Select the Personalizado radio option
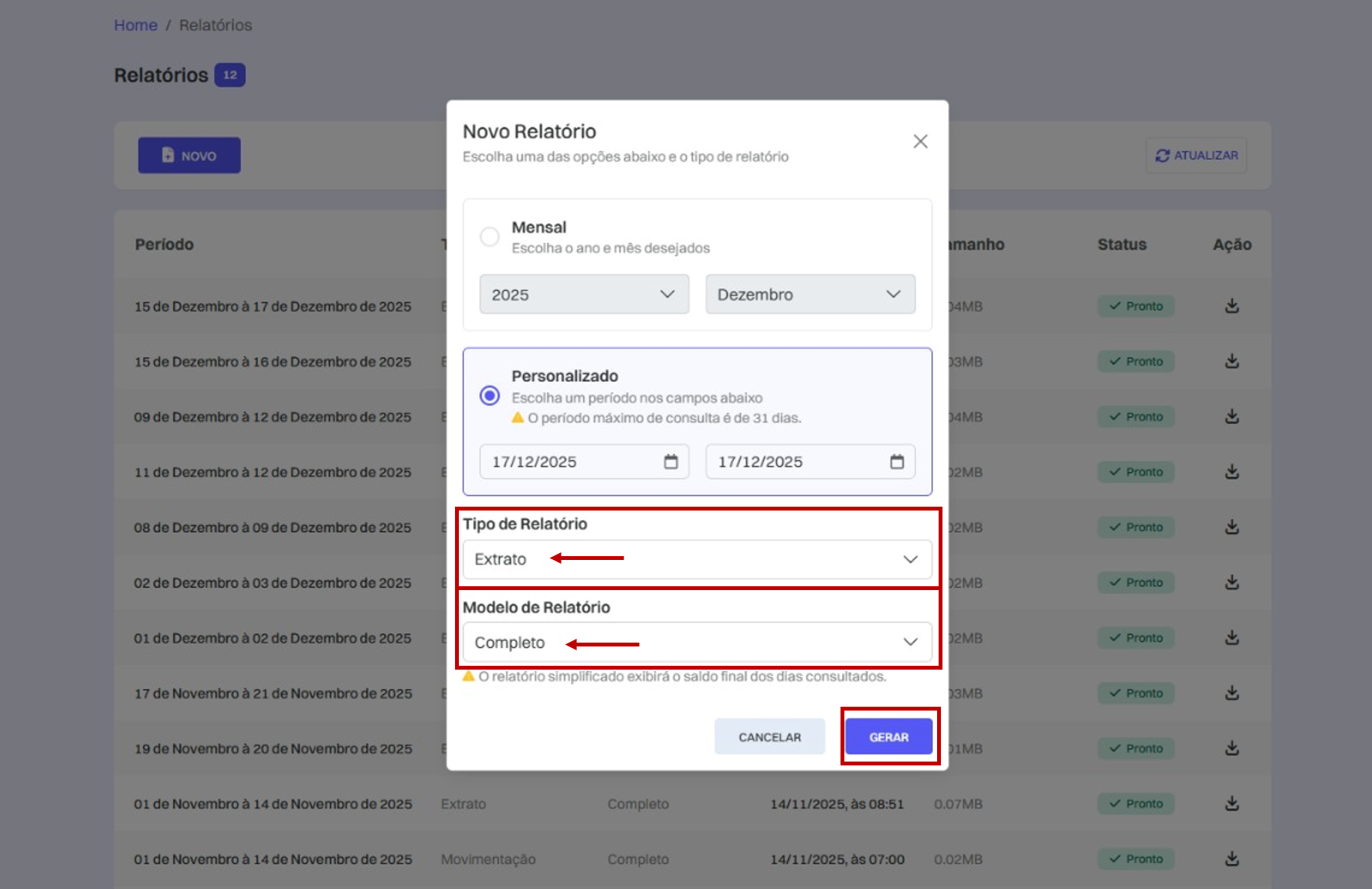1372x889 pixels. [x=490, y=395]
